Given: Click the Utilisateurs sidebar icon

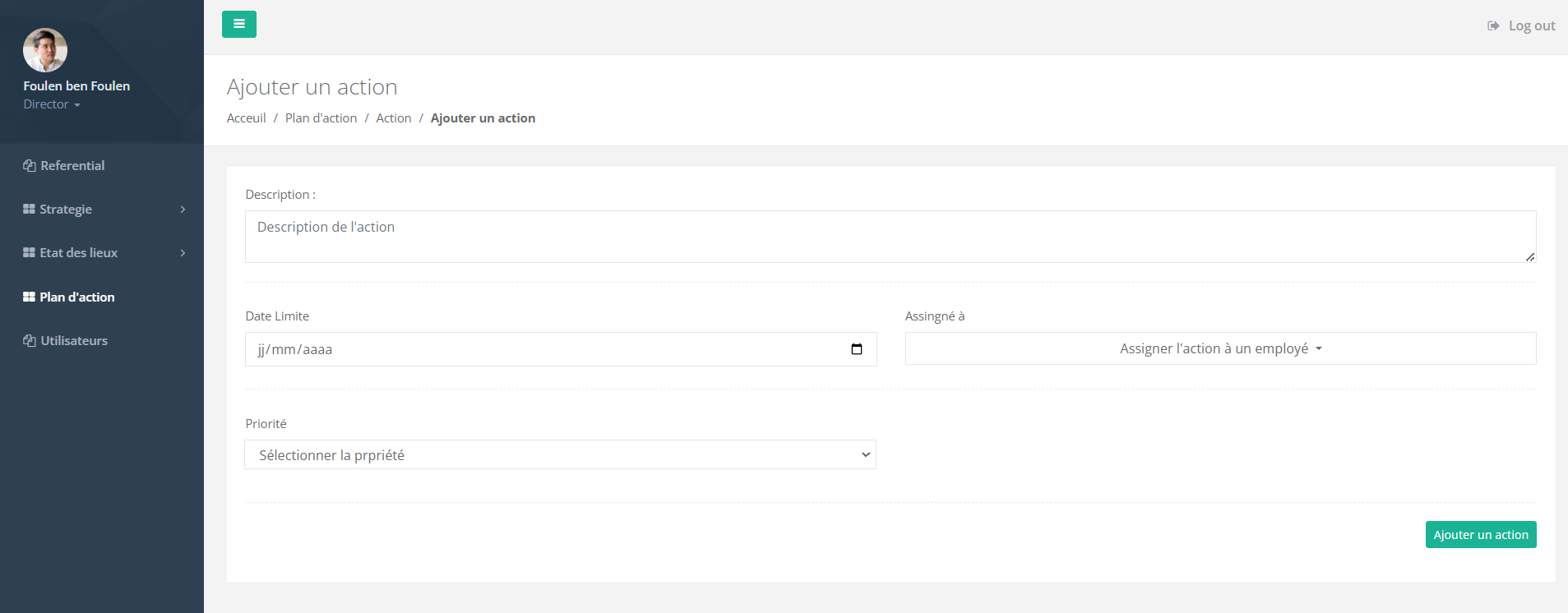Looking at the screenshot, I should point(30,341).
